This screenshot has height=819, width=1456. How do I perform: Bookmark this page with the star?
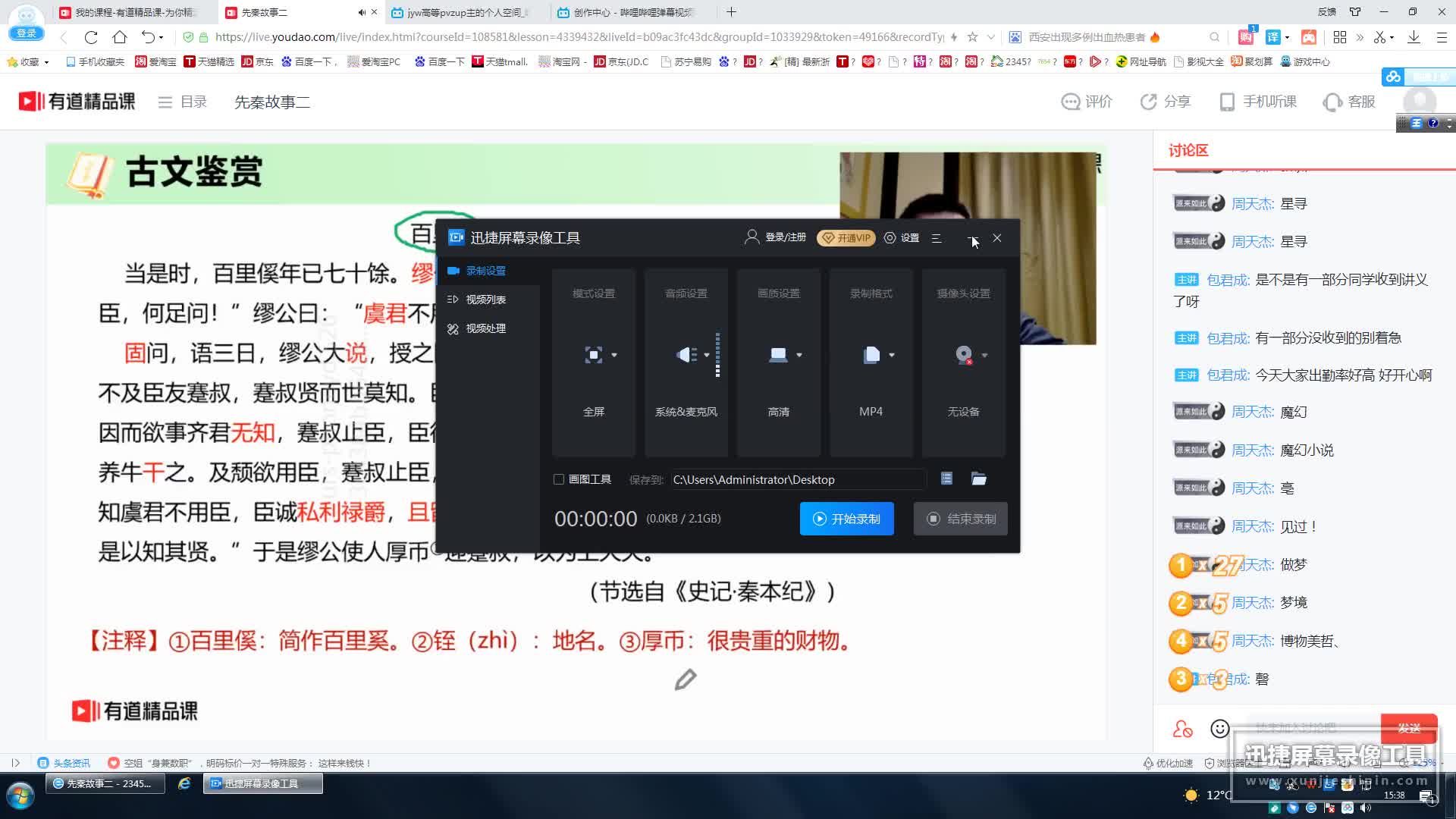pos(972,37)
